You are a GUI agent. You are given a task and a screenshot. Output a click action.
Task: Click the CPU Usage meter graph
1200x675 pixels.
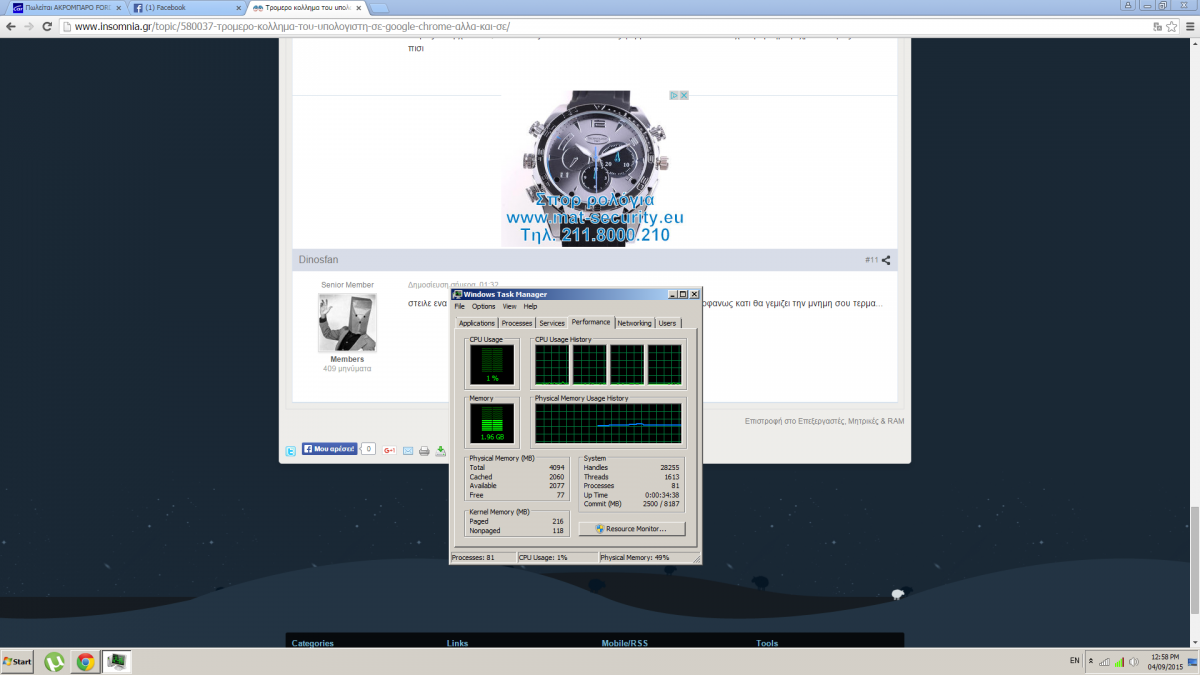[x=491, y=365]
